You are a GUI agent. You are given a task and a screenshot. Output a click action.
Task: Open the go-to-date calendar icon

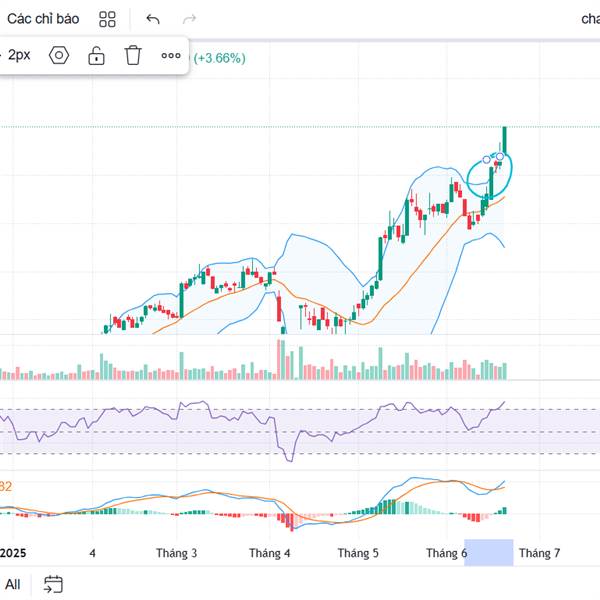[x=53, y=584]
